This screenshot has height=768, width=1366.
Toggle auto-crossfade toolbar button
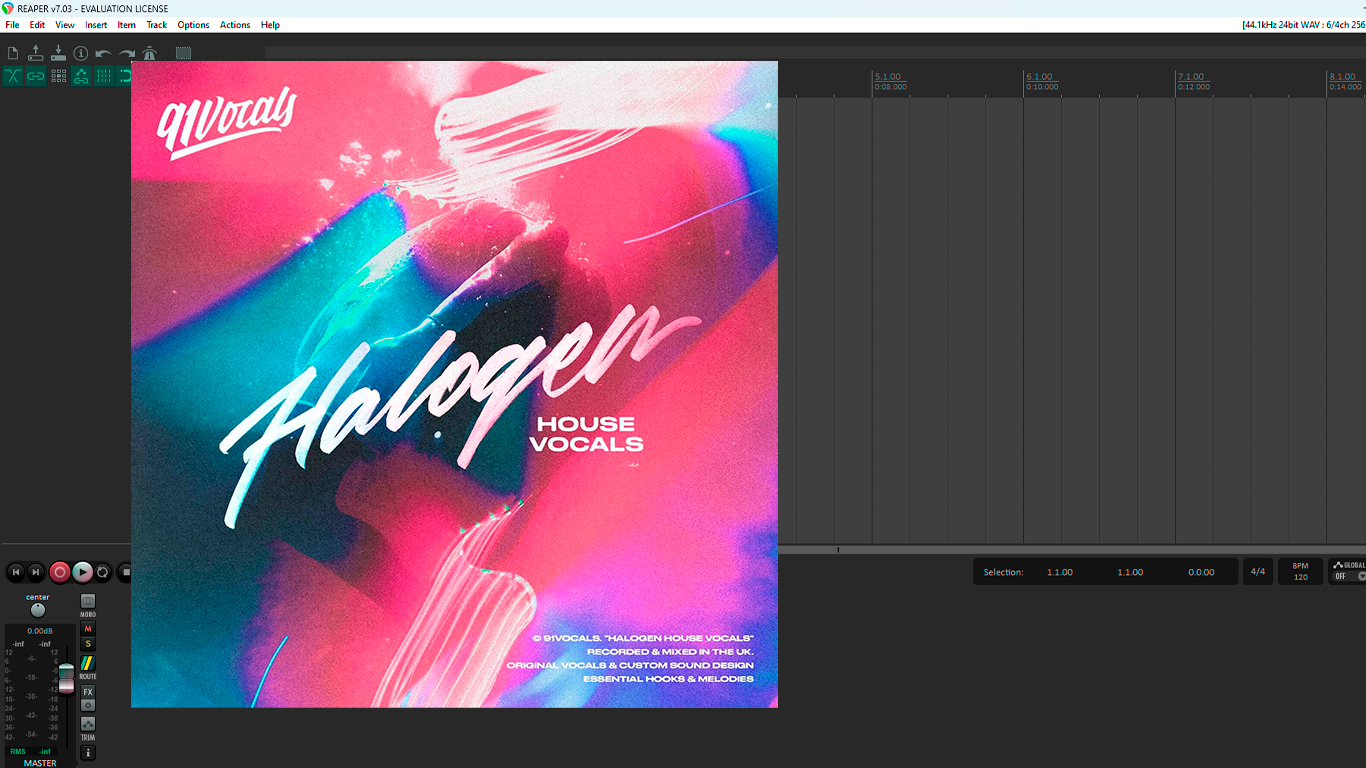click(x=13, y=76)
